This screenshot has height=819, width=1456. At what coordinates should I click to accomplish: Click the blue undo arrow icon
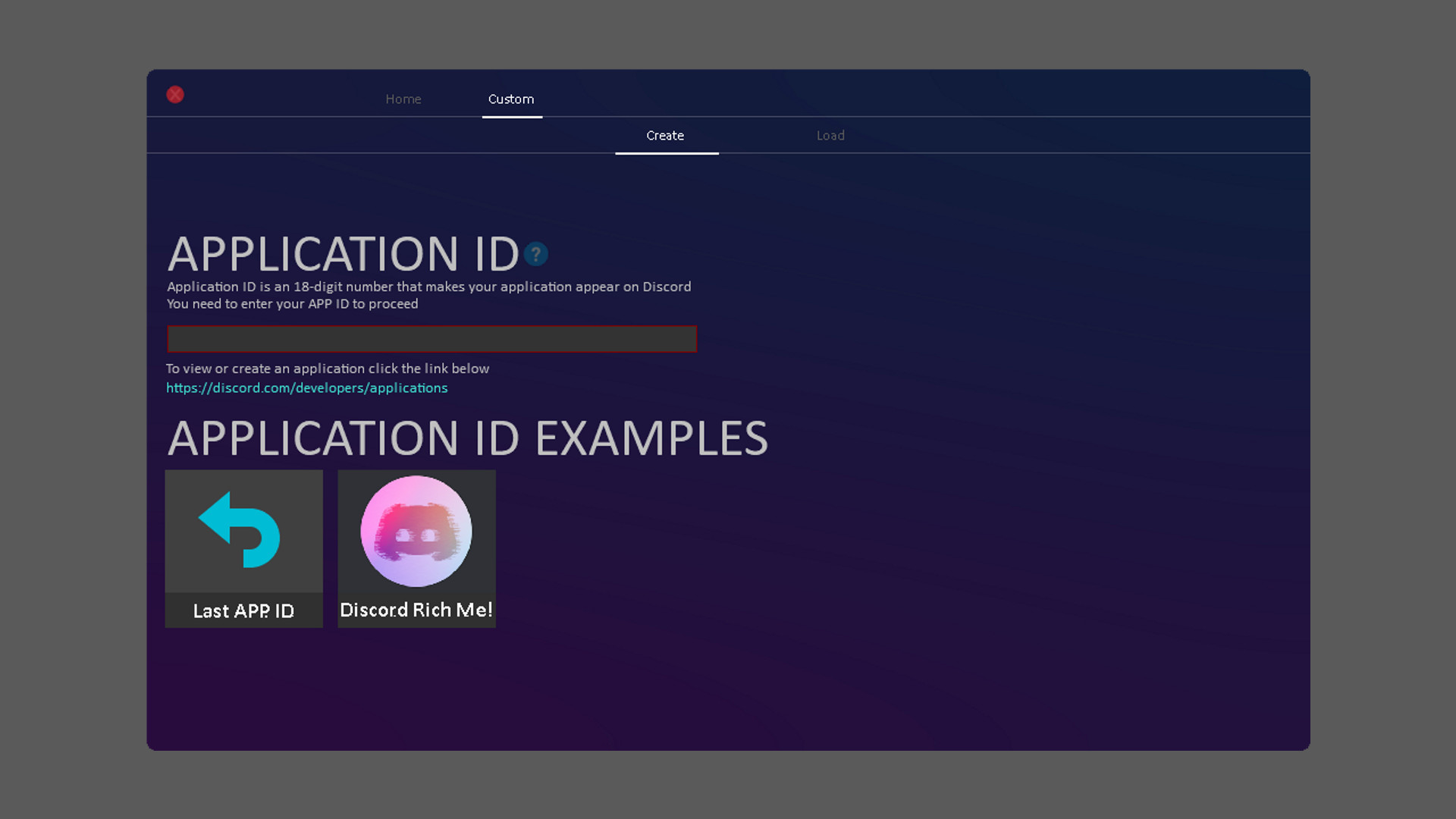[240, 530]
